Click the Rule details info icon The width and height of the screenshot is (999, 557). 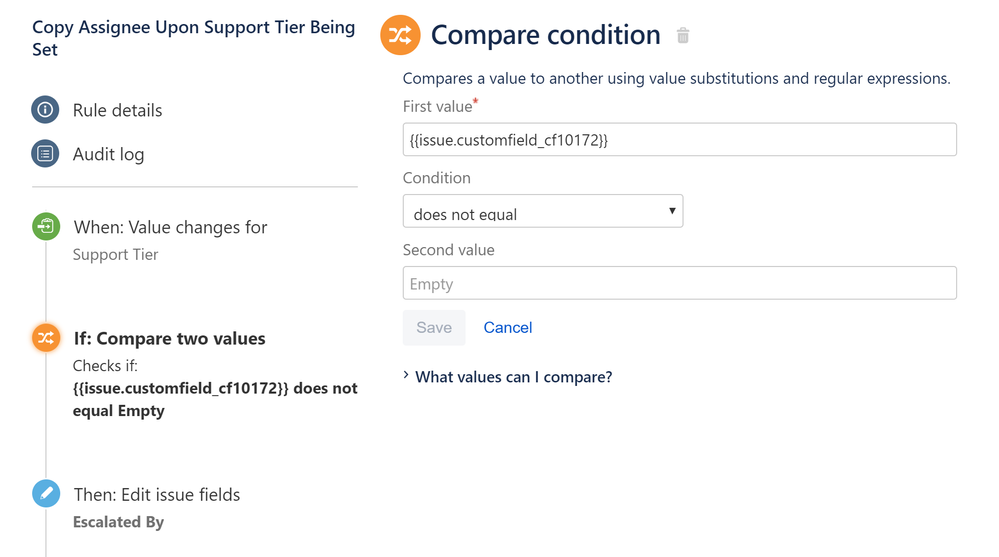(x=45, y=110)
